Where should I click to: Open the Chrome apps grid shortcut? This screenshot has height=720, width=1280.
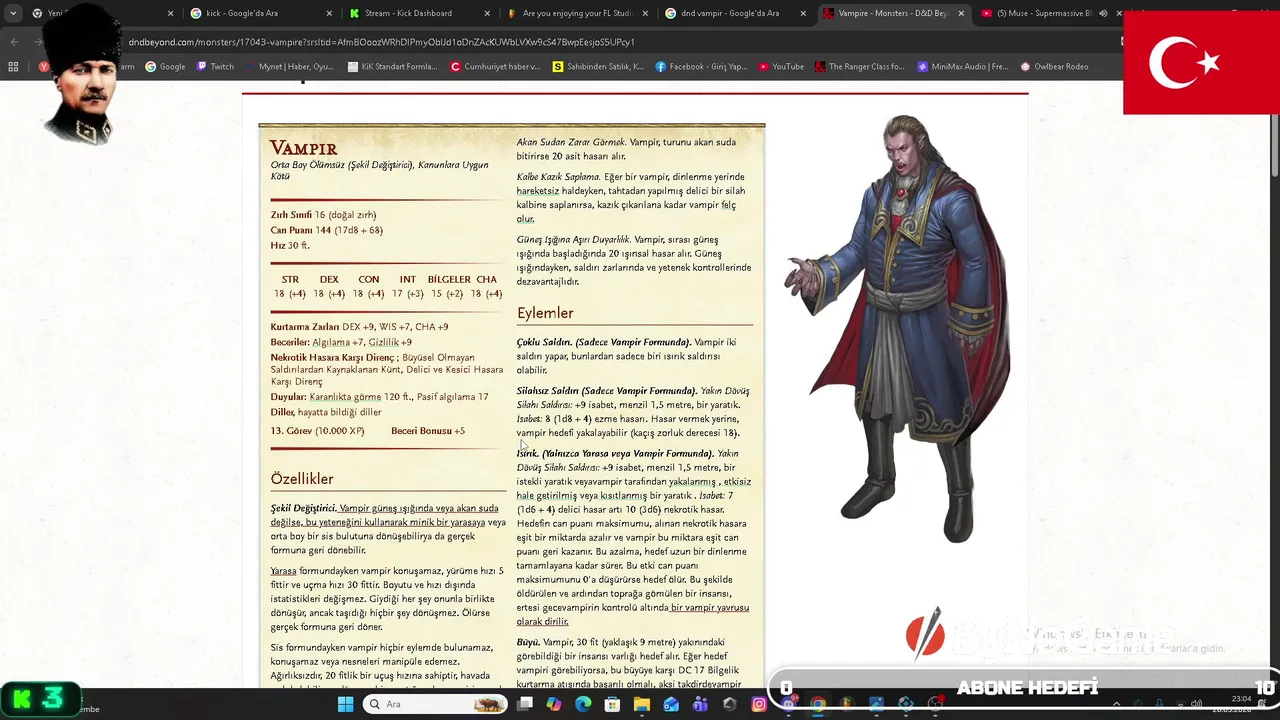point(13,67)
